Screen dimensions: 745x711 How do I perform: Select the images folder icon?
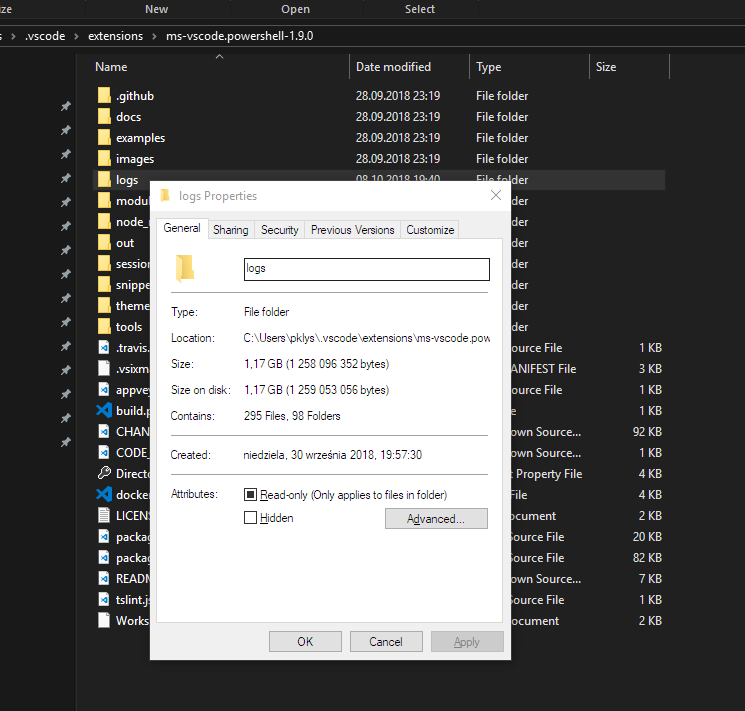click(x=104, y=158)
